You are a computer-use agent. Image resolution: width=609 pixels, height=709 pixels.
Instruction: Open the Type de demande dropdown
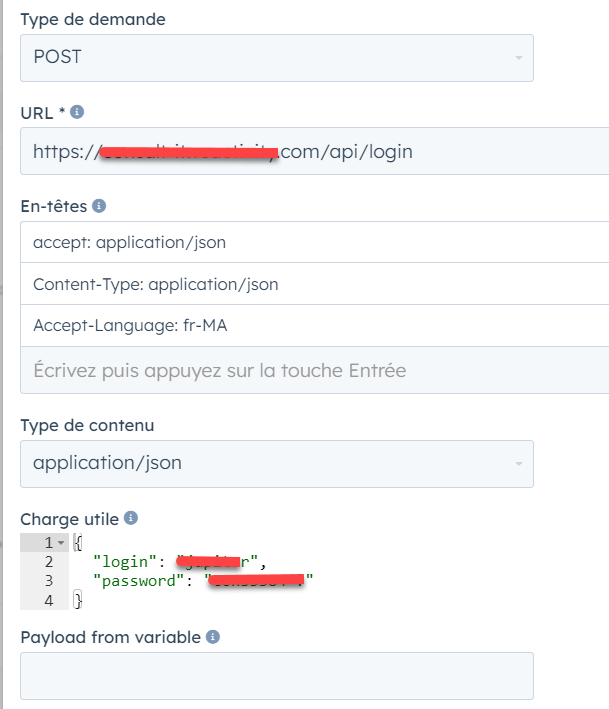point(276,58)
